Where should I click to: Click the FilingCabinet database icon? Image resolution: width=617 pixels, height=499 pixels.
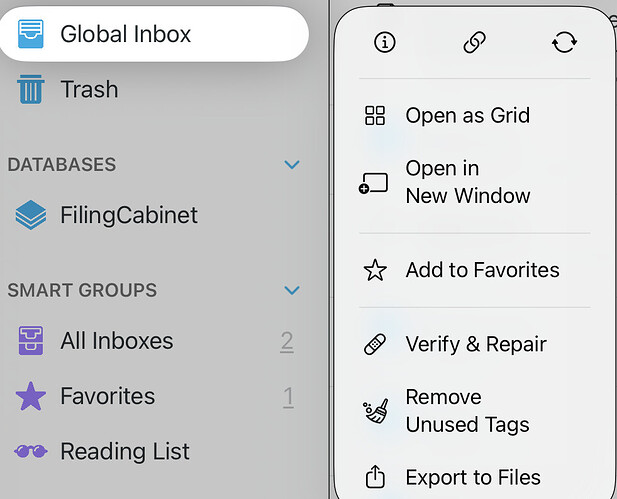click(x=31, y=215)
